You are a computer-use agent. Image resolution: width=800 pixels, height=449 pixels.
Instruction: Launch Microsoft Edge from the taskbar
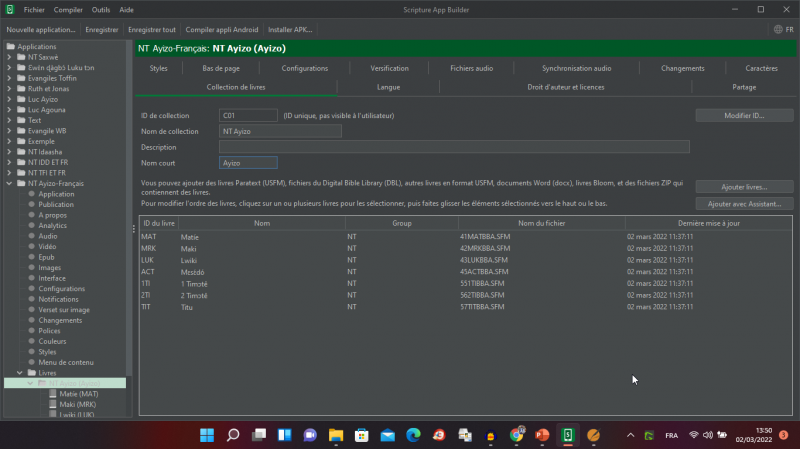coord(412,435)
